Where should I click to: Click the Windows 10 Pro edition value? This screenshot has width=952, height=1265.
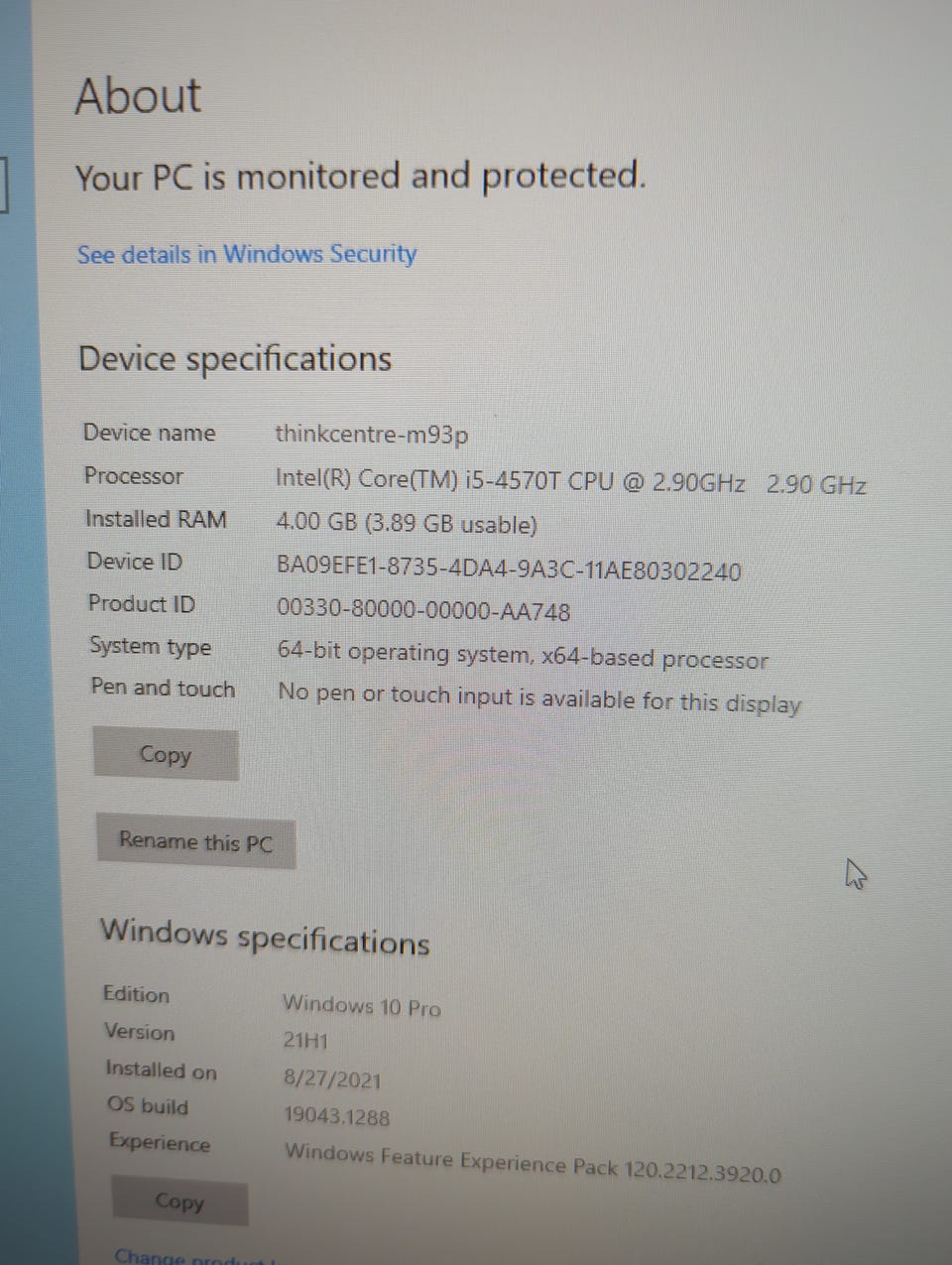pyautogui.click(x=362, y=1005)
